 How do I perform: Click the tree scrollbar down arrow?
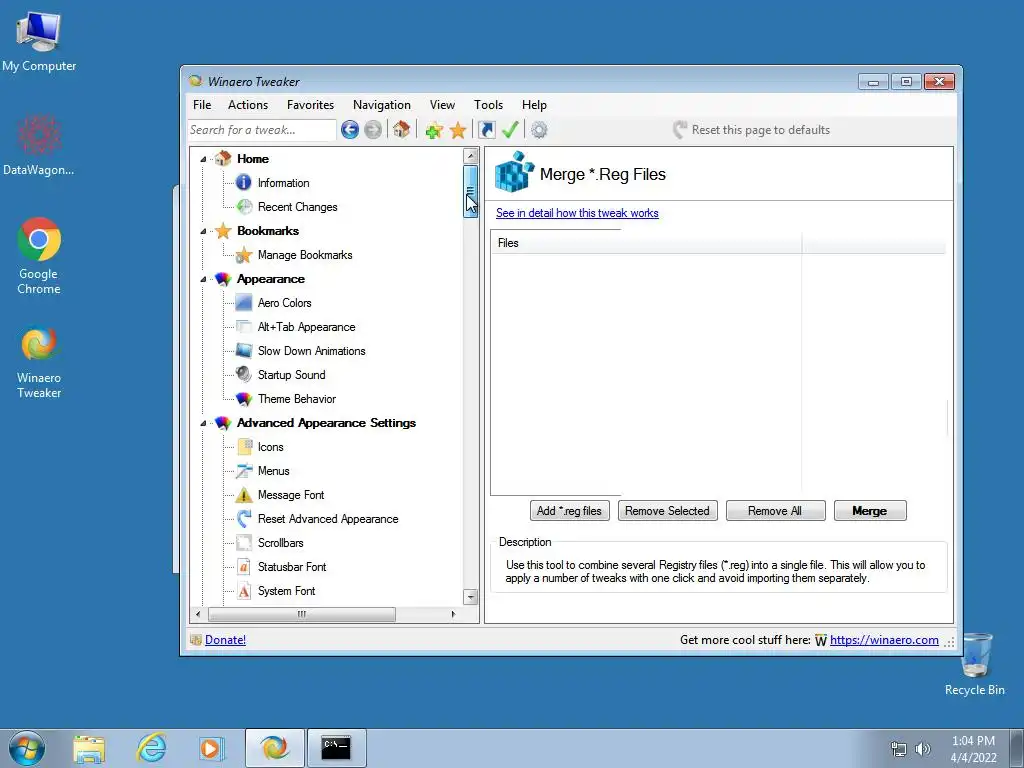470,597
